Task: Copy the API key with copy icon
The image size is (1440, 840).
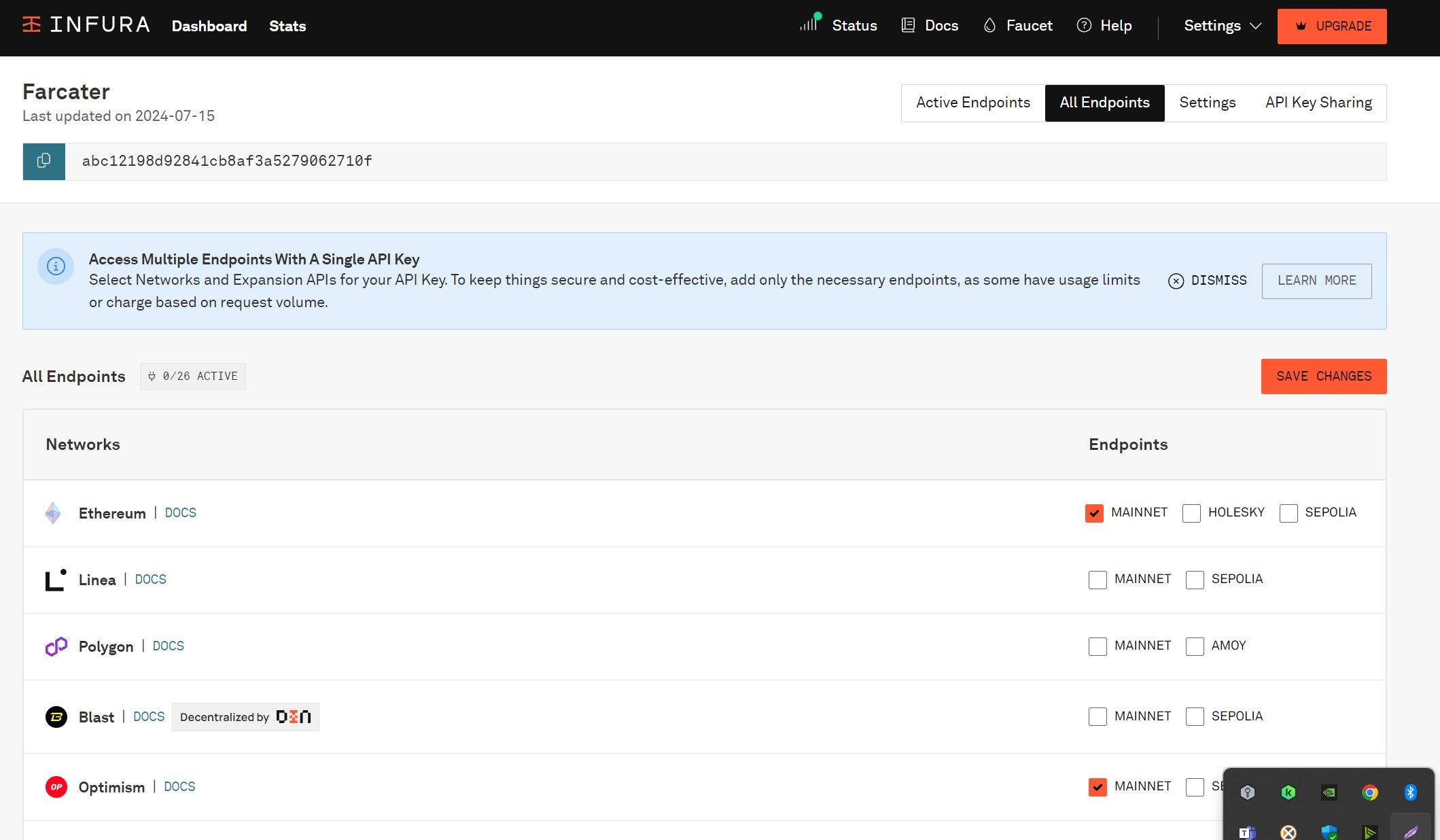Action: point(43,161)
